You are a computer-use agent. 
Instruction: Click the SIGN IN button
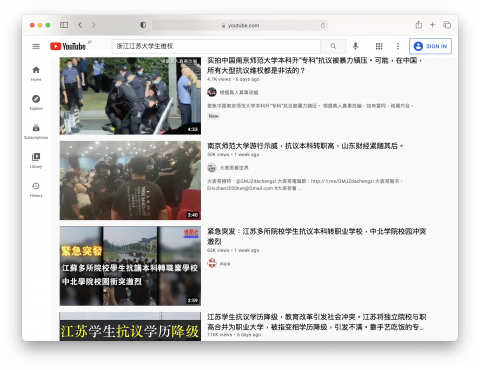tap(430, 46)
